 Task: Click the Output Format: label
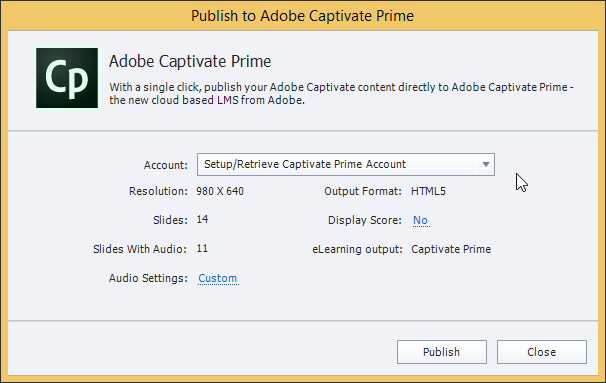[x=363, y=191]
